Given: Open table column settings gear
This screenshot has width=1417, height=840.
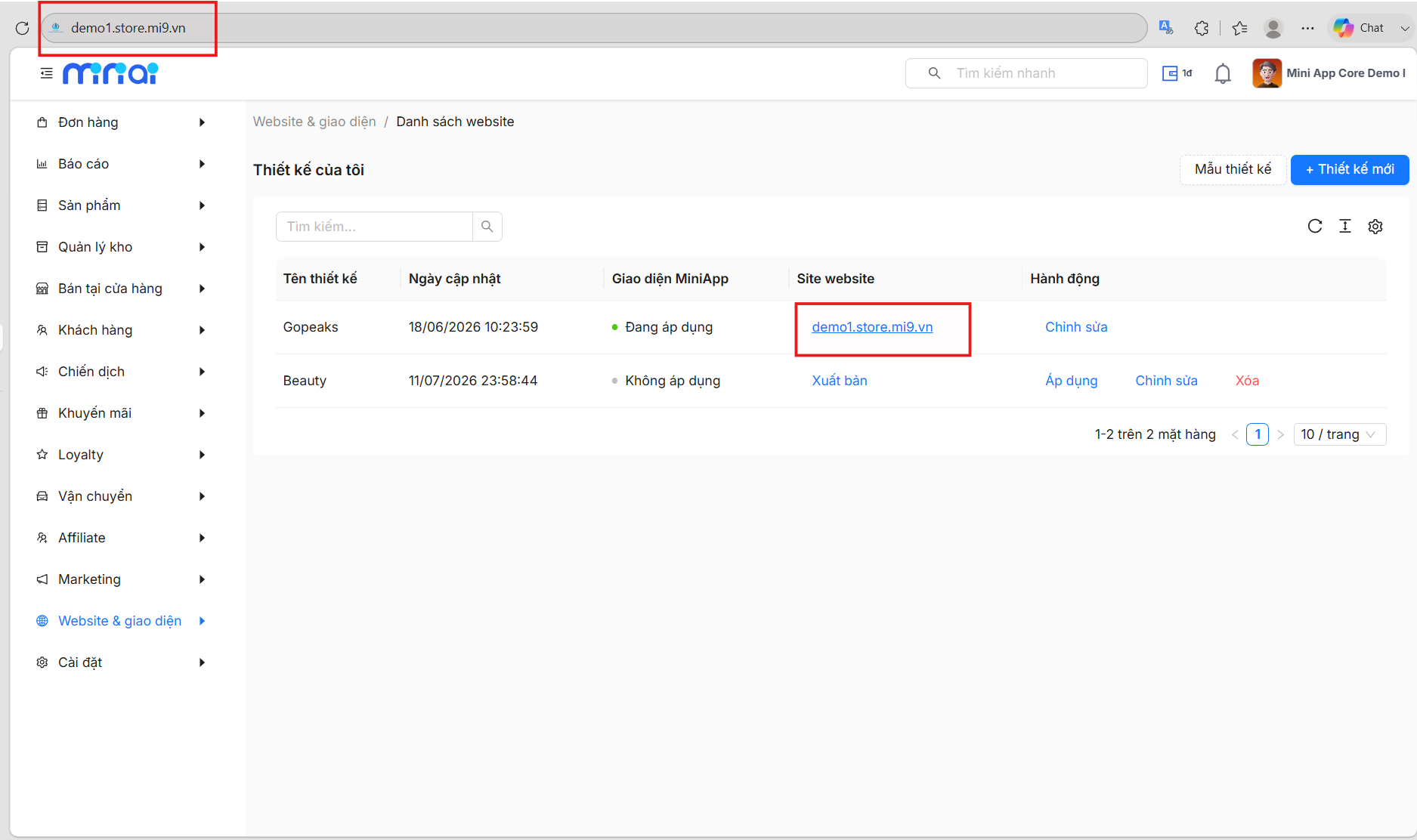Looking at the screenshot, I should click(x=1375, y=226).
